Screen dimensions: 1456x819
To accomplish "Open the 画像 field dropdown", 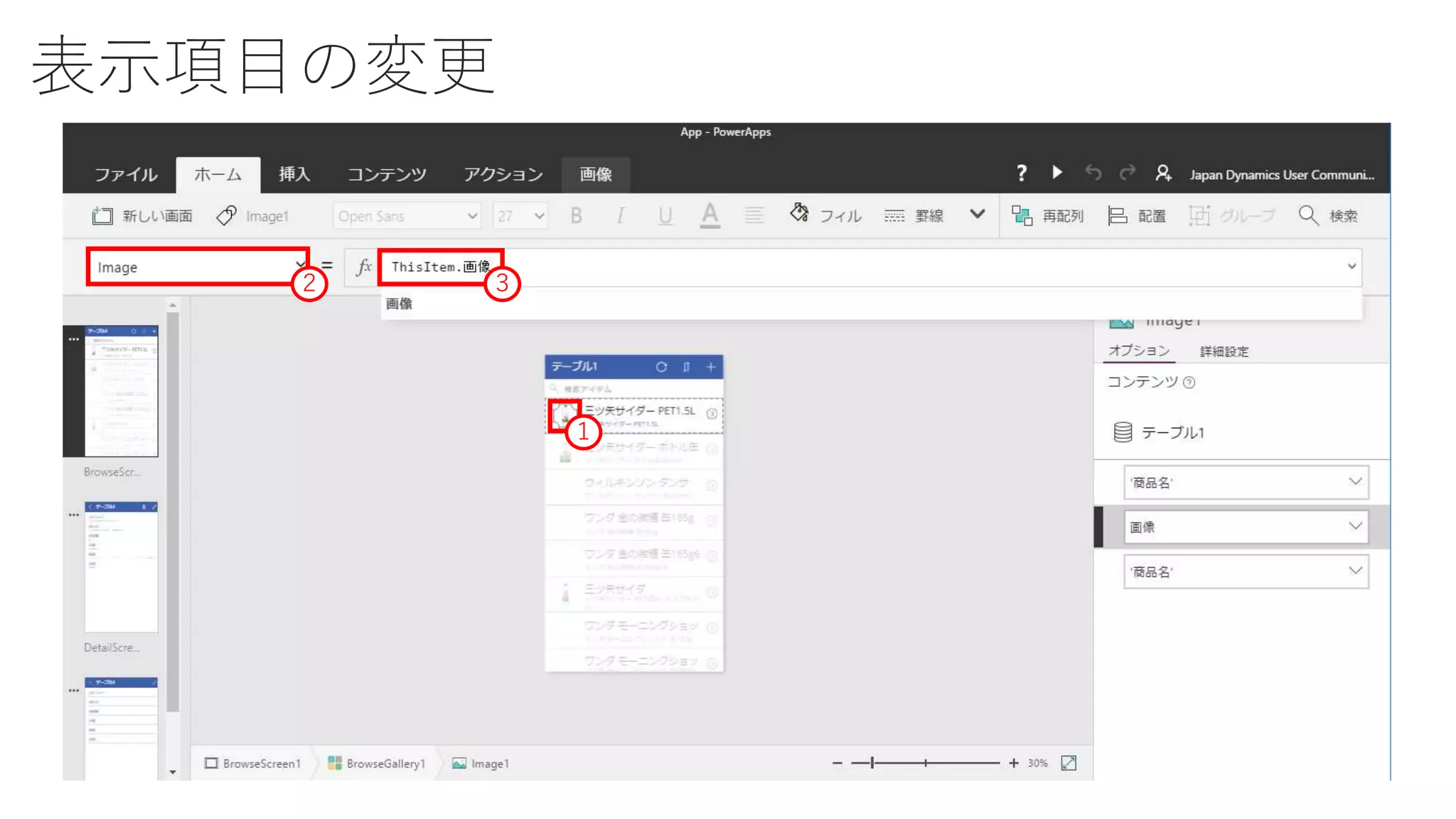I will point(1246,527).
